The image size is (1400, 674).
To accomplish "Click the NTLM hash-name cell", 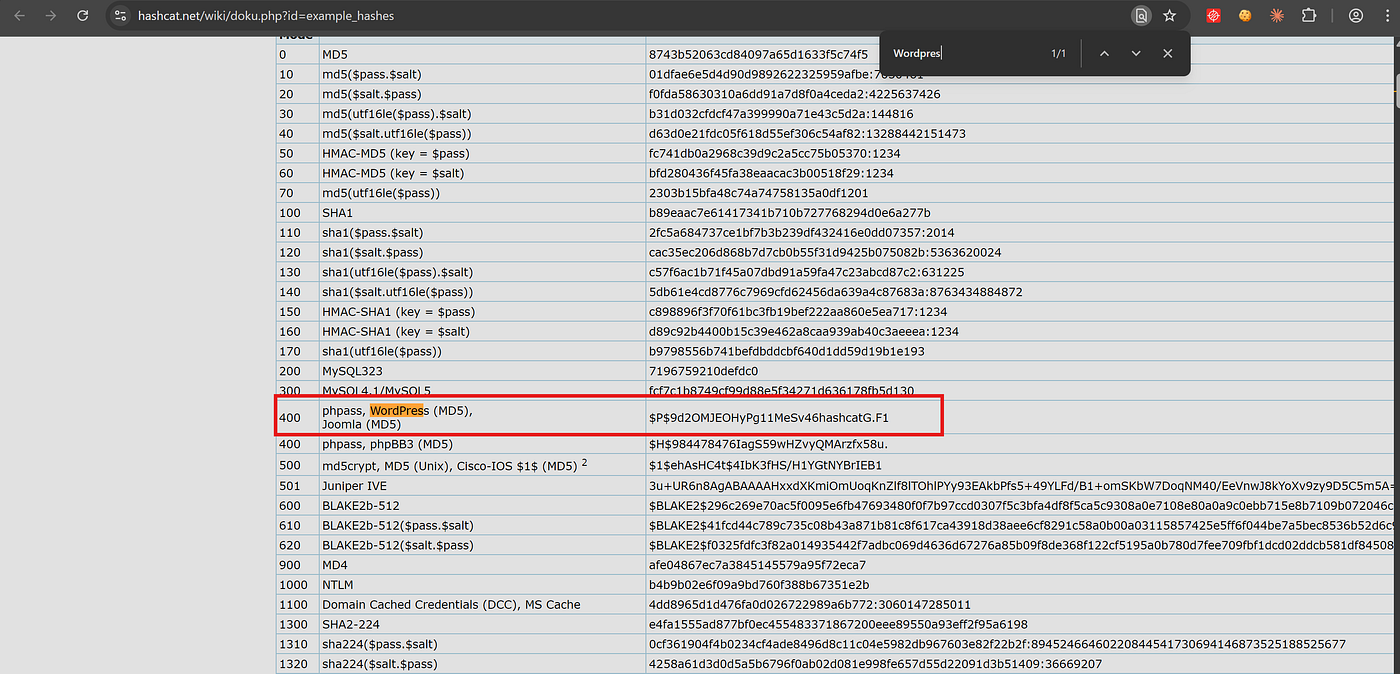I will point(482,585).
